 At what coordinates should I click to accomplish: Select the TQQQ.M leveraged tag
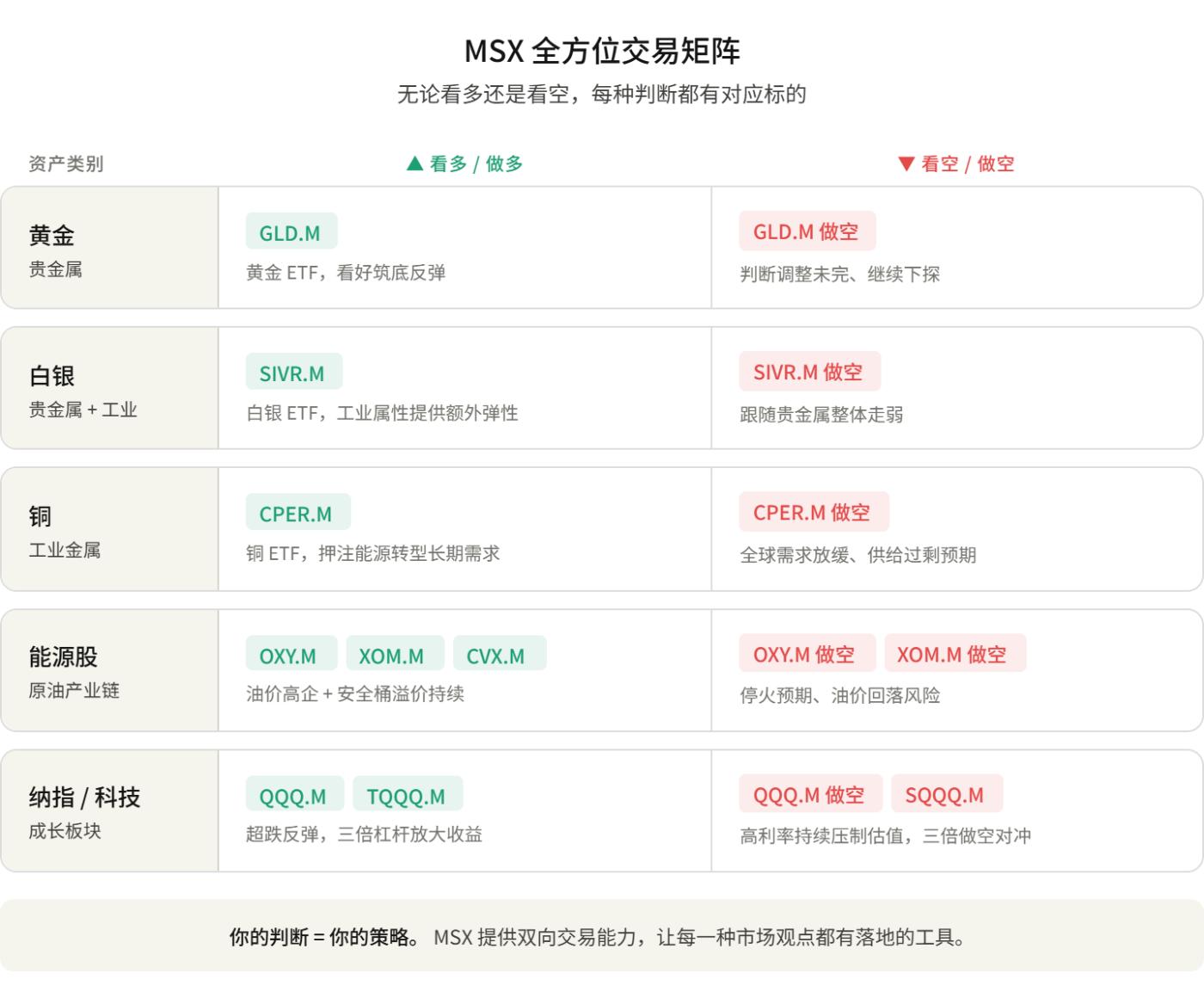coord(407,796)
